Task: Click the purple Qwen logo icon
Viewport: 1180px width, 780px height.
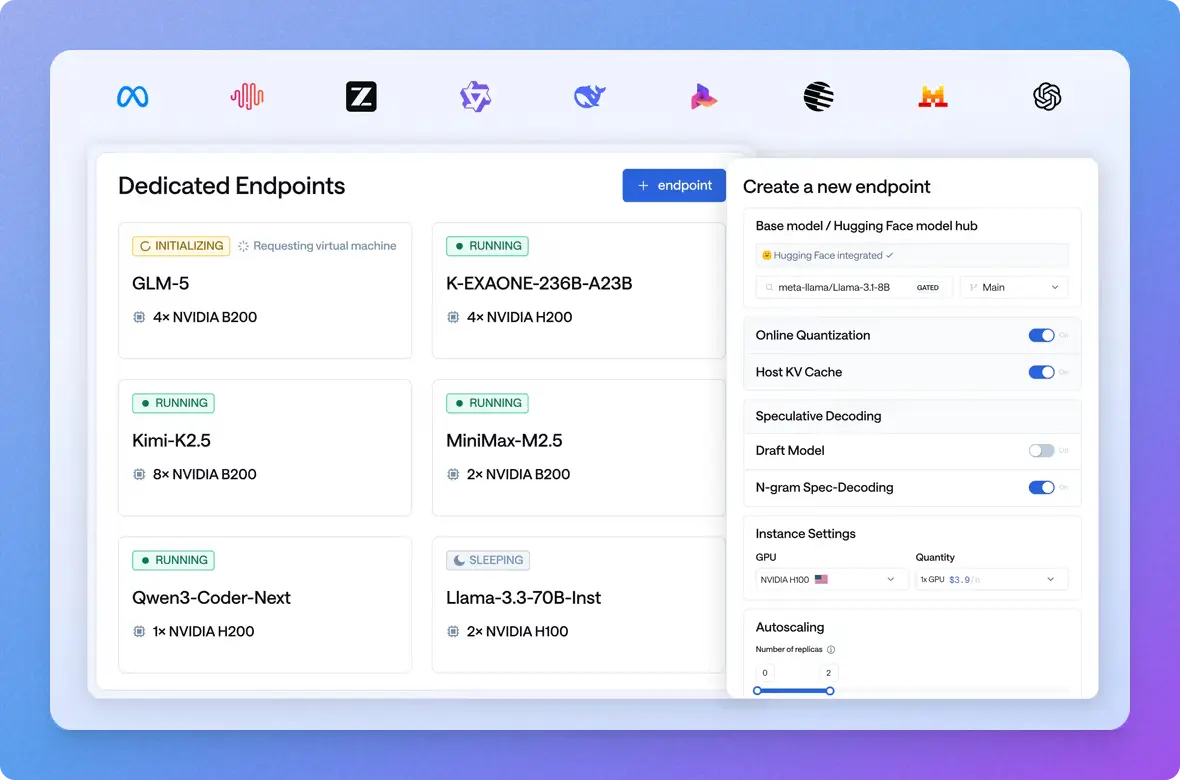Action: pyautogui.click(x=476, y=96)
